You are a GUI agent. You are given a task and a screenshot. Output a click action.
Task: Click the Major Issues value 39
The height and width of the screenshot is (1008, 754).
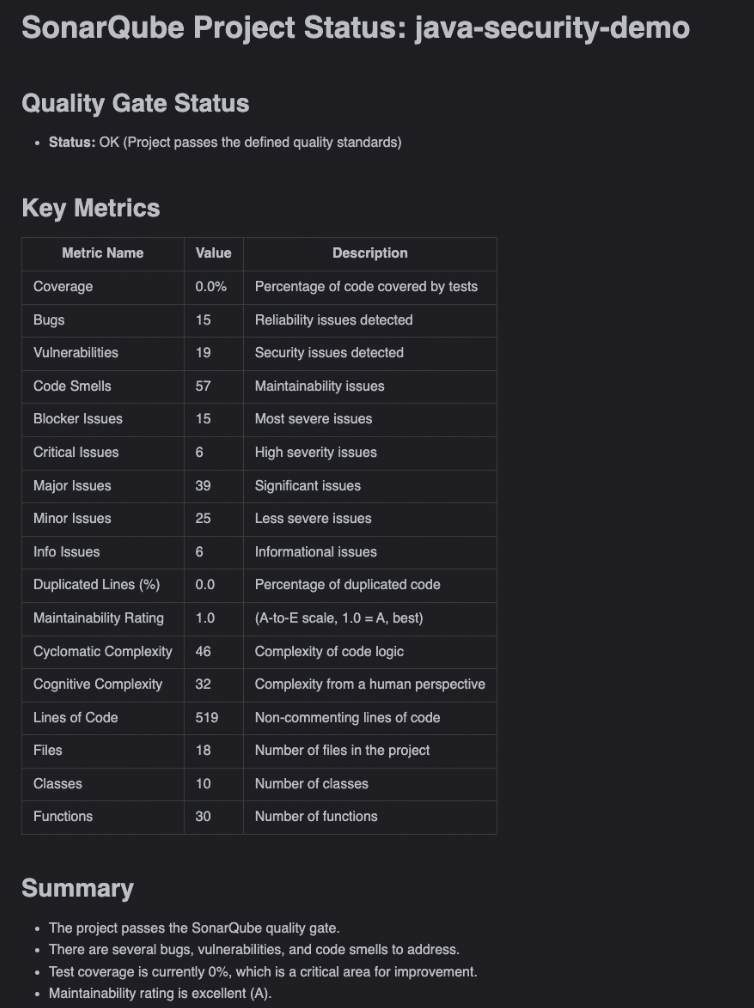click(x=203, y=485)
